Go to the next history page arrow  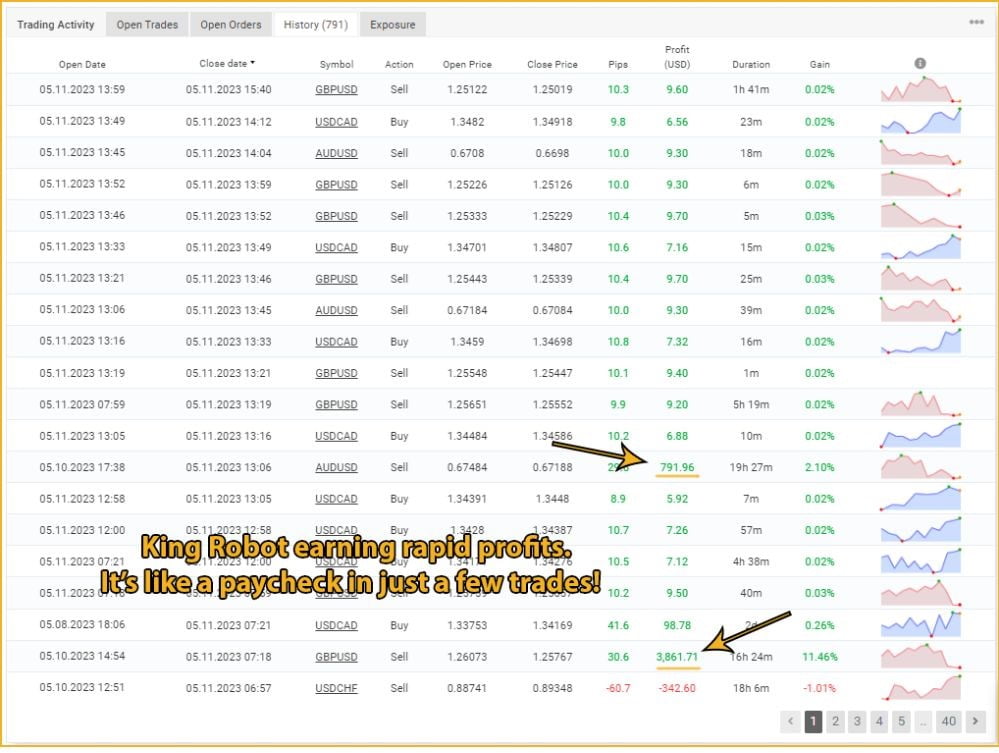pos(975,721)
